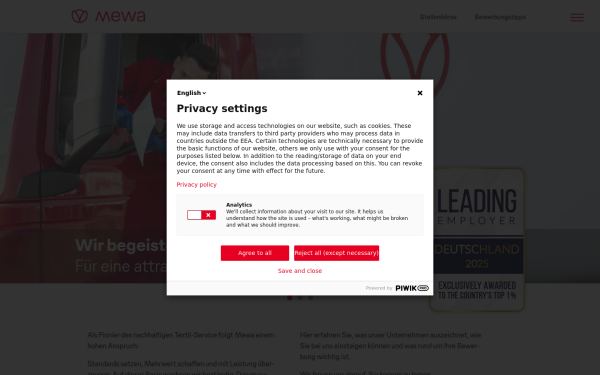Image resolution: width=600 pixels, height=375 pixels.
Task: Click the Save and close link
Action: (x=300, y=271)
